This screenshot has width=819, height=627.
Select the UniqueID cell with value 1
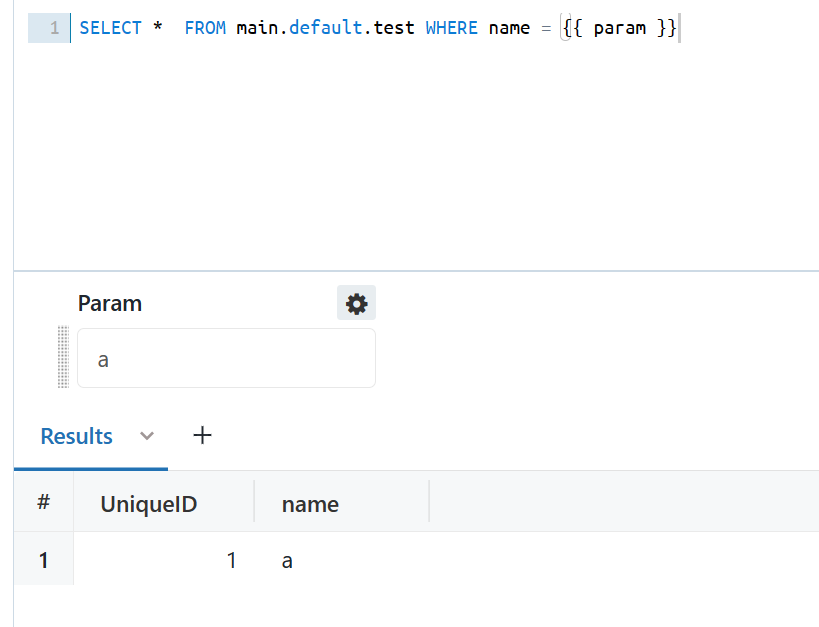(x=231, y=560)
